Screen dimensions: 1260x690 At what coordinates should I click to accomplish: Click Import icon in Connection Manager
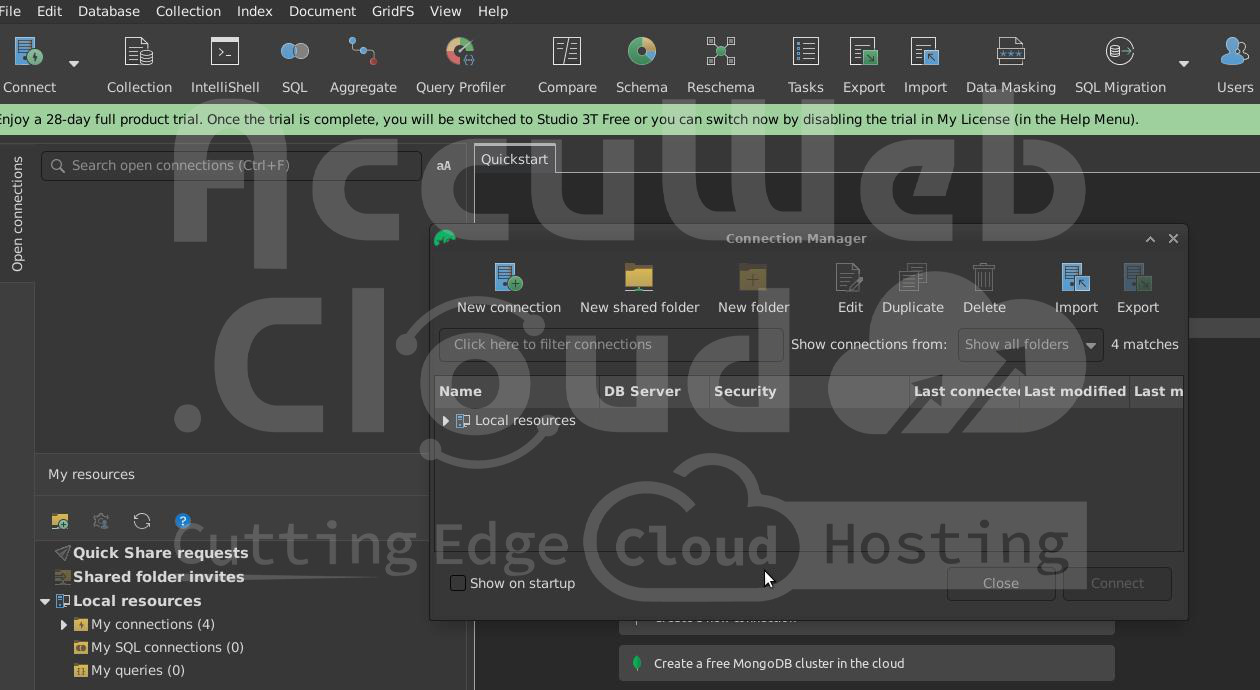(x=1076, y=289)
